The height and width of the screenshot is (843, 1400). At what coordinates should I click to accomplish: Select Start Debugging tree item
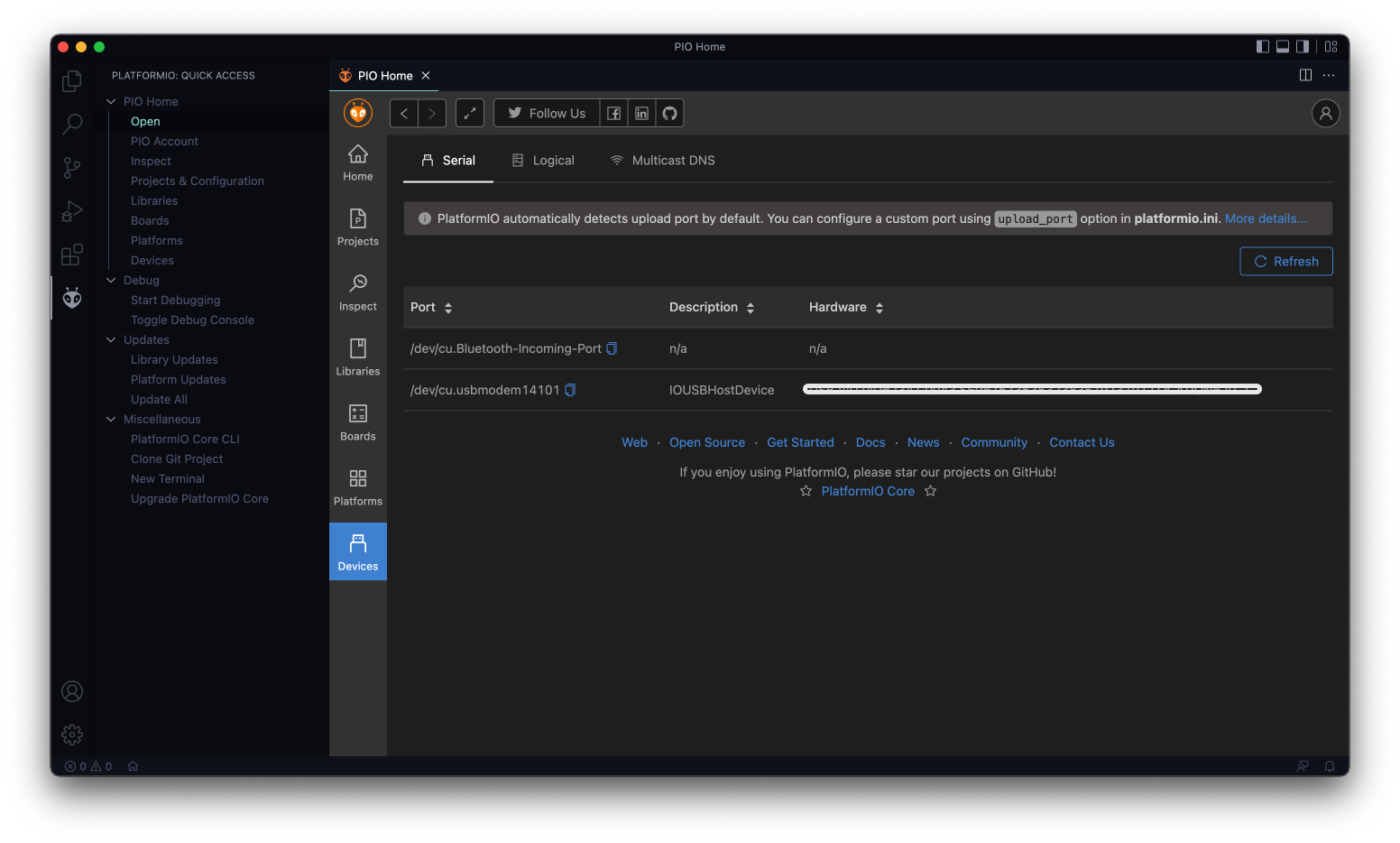click(175, 300)
